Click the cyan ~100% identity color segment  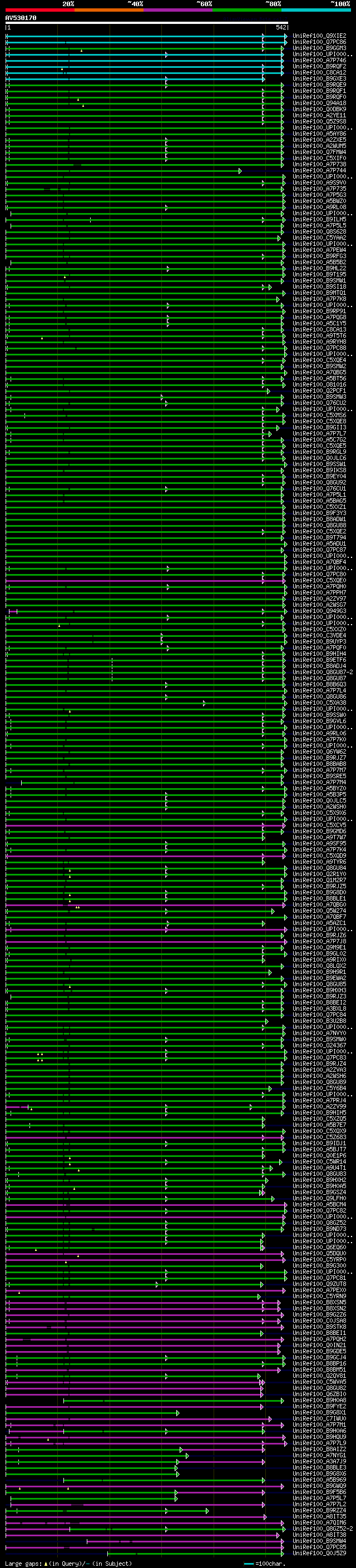click(x=316, y=11)
